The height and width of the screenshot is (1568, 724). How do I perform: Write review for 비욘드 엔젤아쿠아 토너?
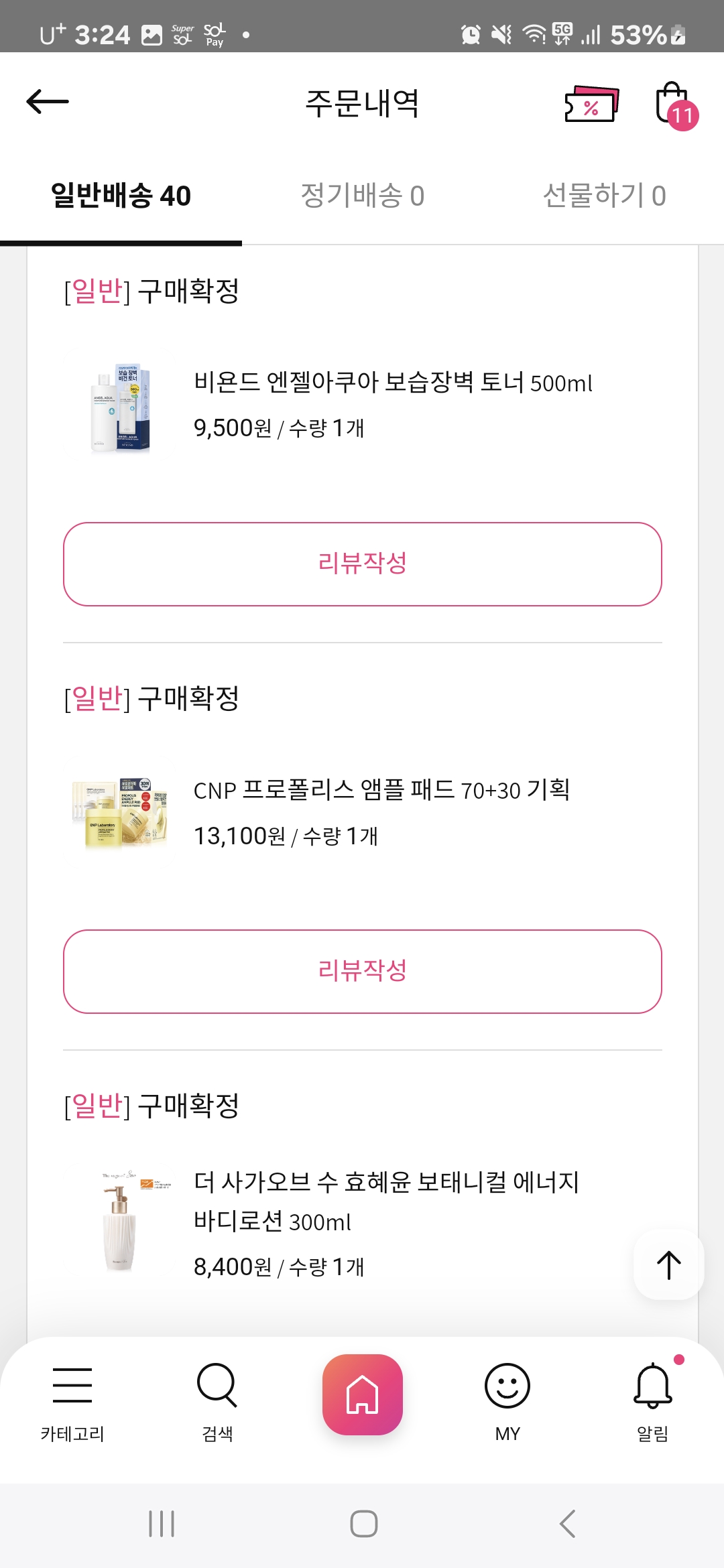coord(362,564)
